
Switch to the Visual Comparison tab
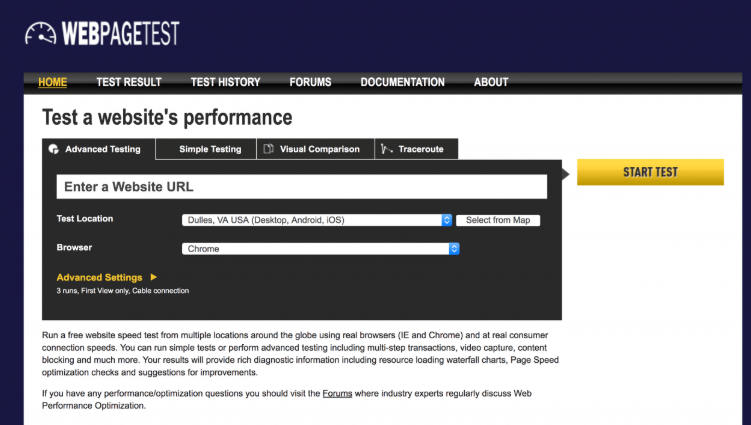[x=316, y=149]
